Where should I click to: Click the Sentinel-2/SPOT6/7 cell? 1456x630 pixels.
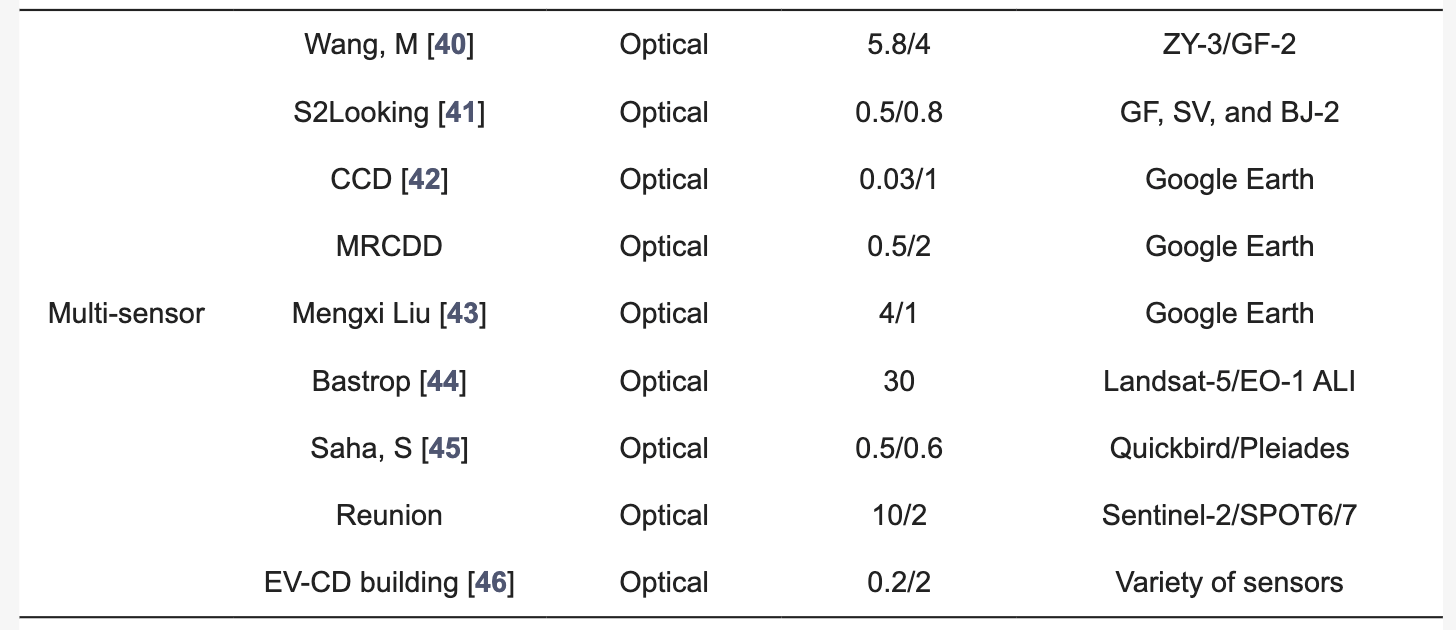[1229, 515]
